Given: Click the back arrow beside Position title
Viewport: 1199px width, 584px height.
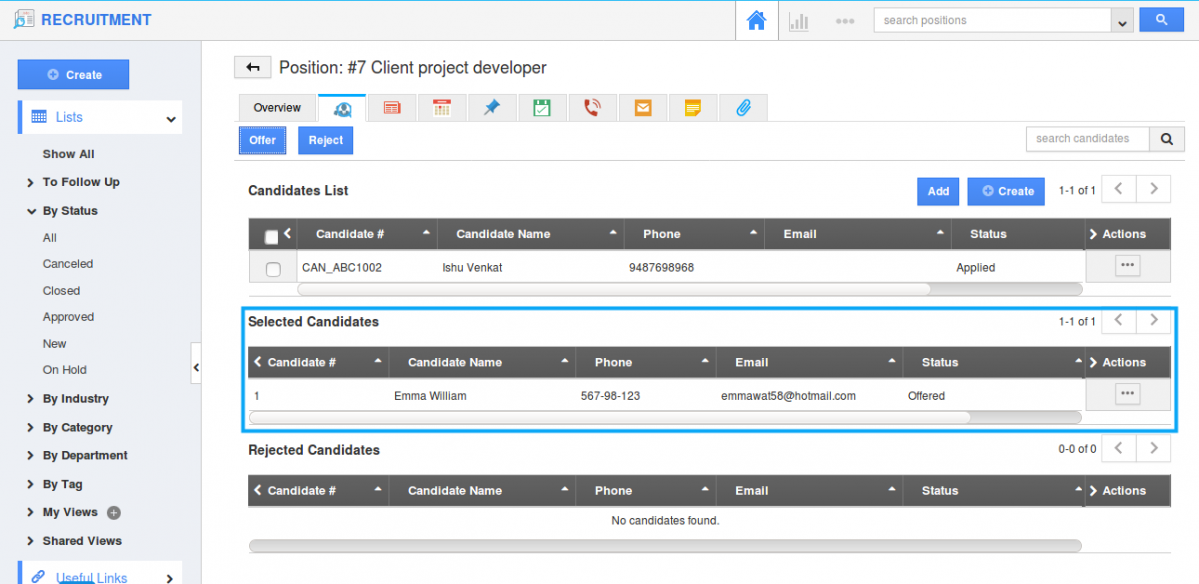Looking at the screenshot, I should point(252,68).
